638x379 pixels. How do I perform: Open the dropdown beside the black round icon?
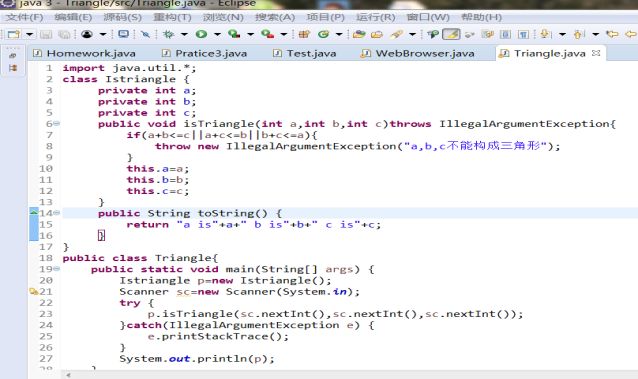103,34
